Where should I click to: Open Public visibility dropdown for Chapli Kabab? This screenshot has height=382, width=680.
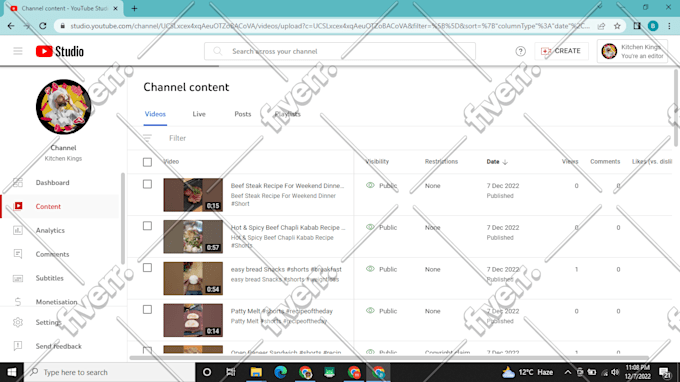(382, 227)
